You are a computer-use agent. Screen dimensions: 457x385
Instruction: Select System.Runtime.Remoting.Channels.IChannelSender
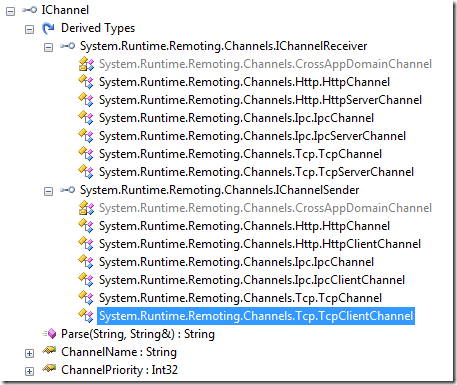[219, 190]
